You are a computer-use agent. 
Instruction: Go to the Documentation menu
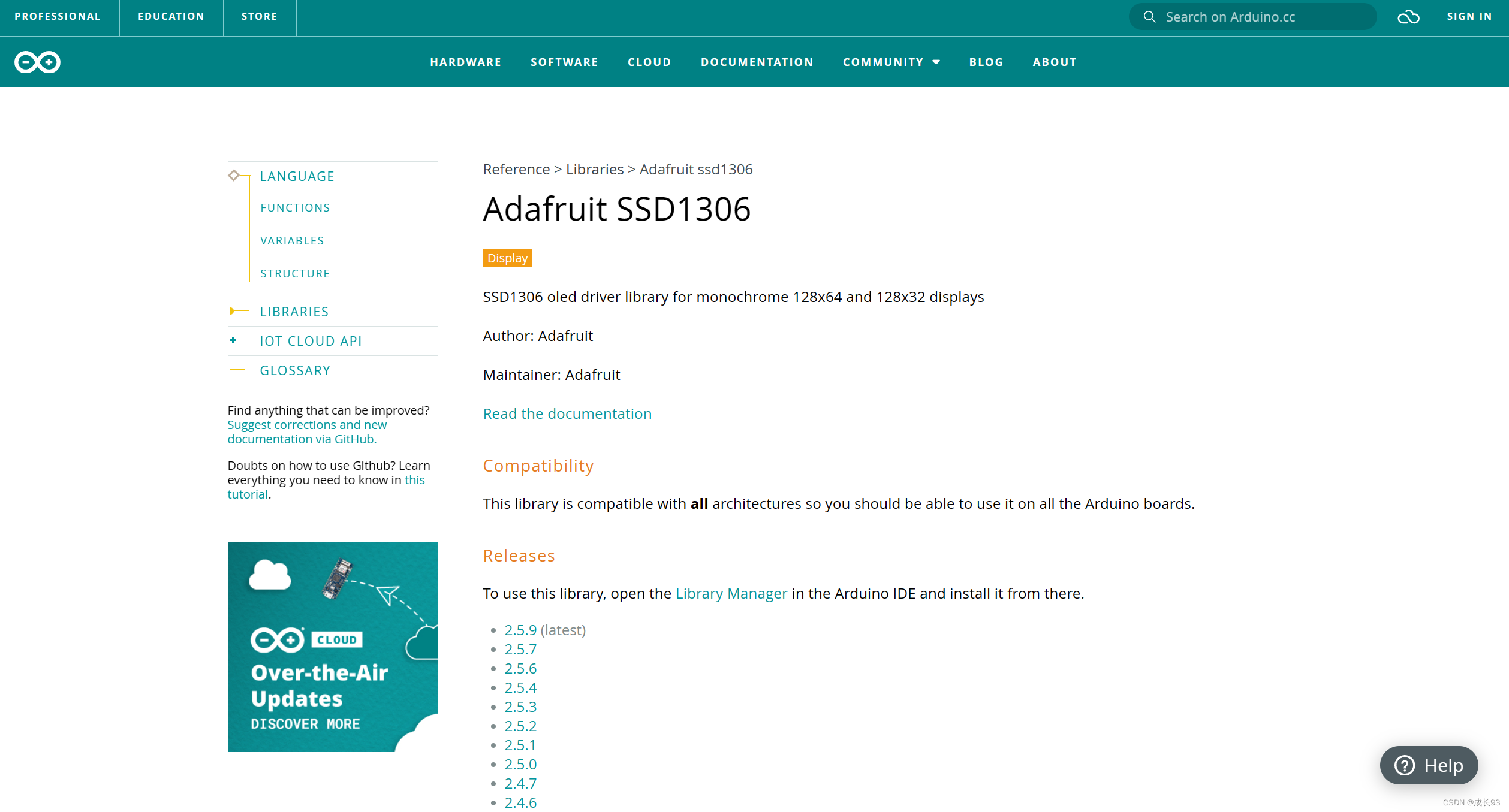tap(757, 62)
